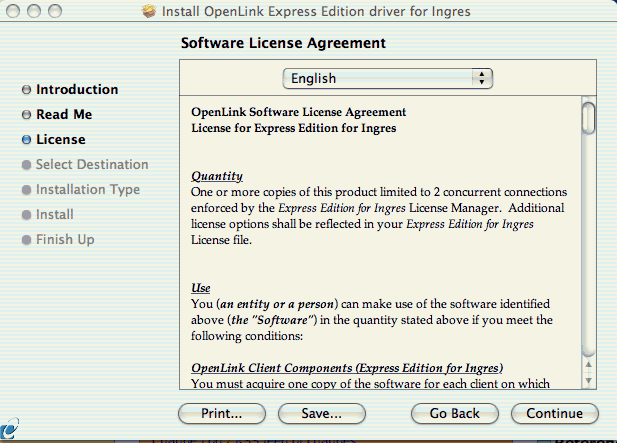Select the Introduction step in sidebar

tap(77, 89)
